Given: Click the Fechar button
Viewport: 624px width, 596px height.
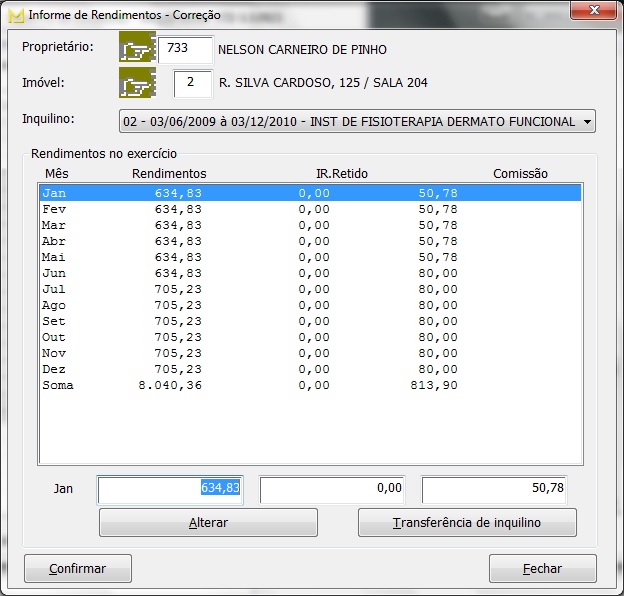Looking at the screenshot, I should pyautogui.click(x=542, y=568).
